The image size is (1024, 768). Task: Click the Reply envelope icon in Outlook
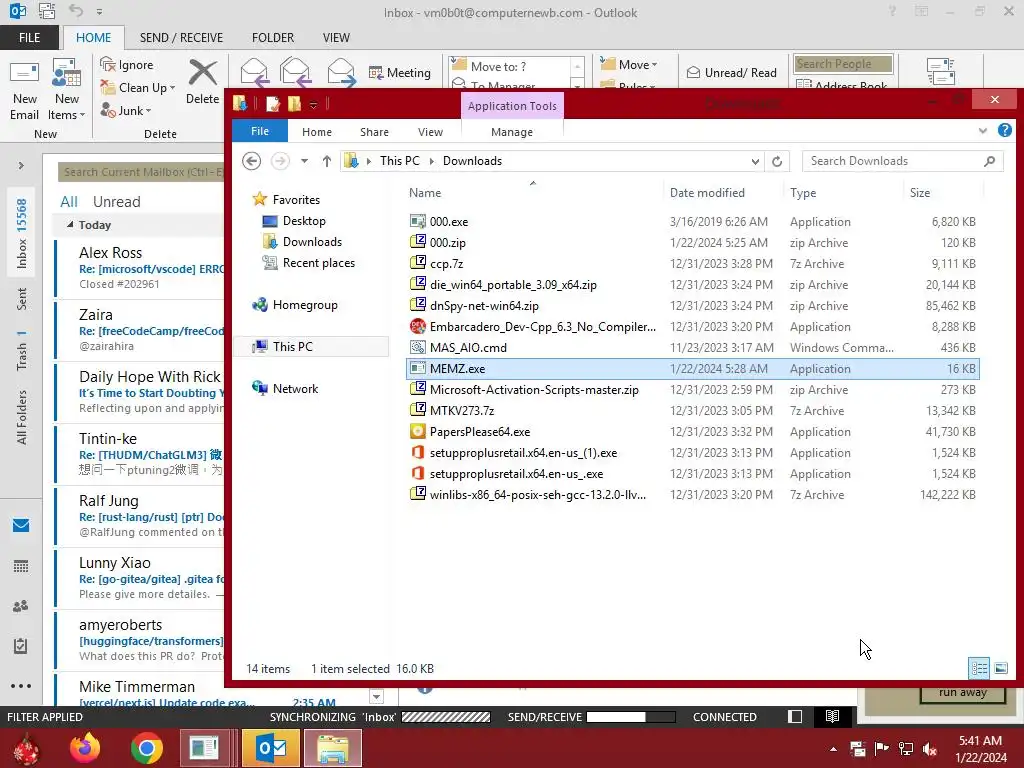pos(255,72)
